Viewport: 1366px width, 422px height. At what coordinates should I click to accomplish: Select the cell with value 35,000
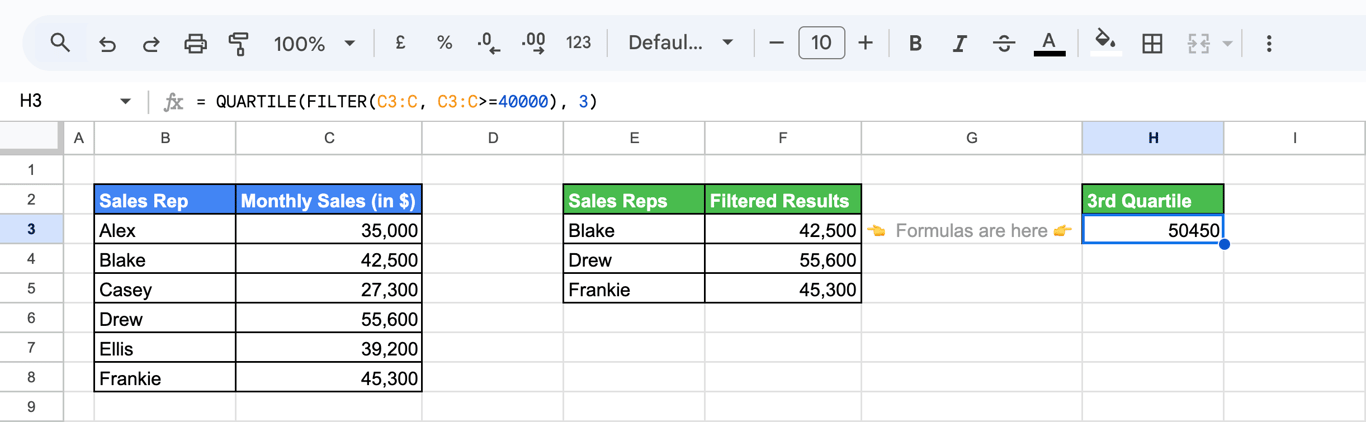(329, 230)
